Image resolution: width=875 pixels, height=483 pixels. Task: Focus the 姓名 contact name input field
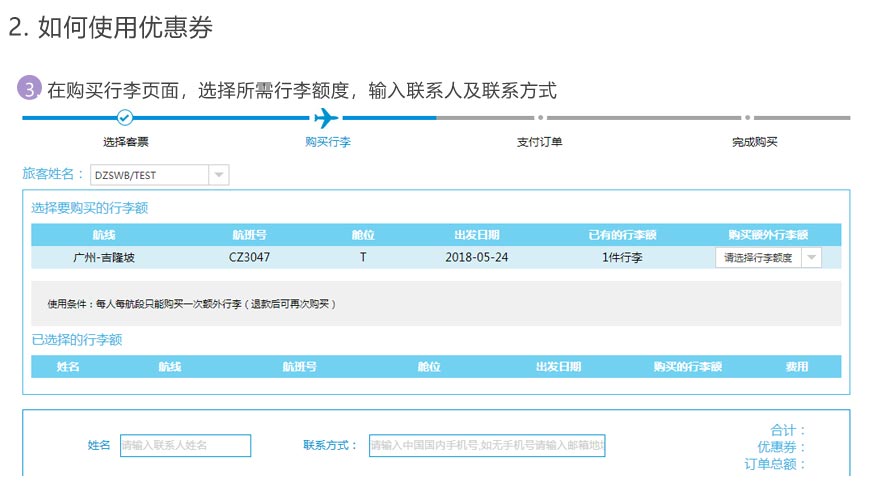pos(185,445)
